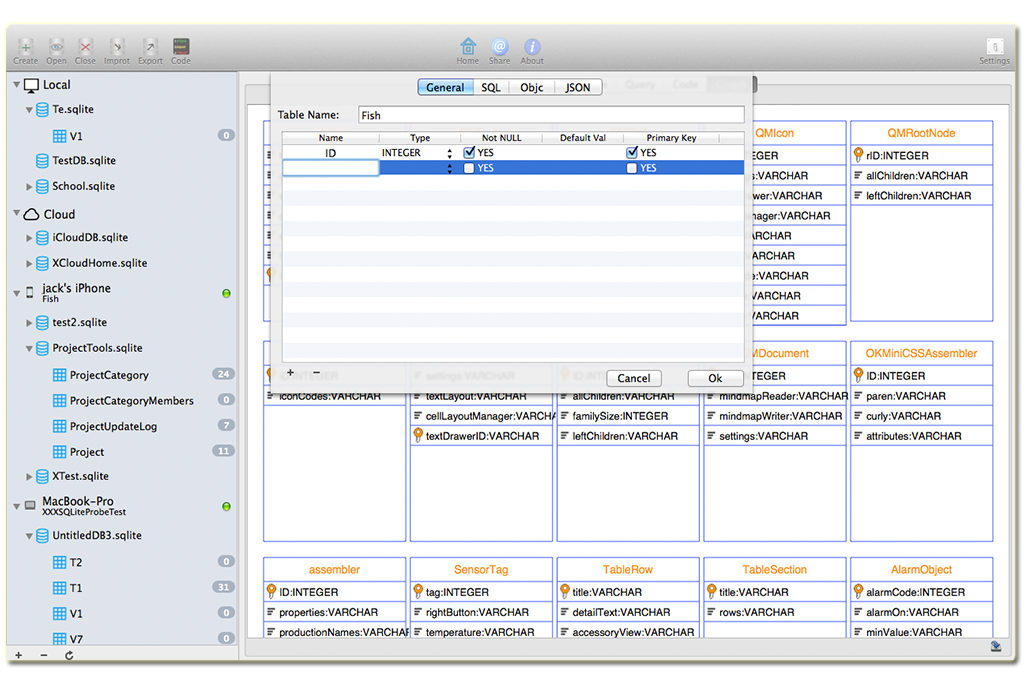Expand the School.sqlite database
The image size is (1024, 683).
[x=29, y=187]
